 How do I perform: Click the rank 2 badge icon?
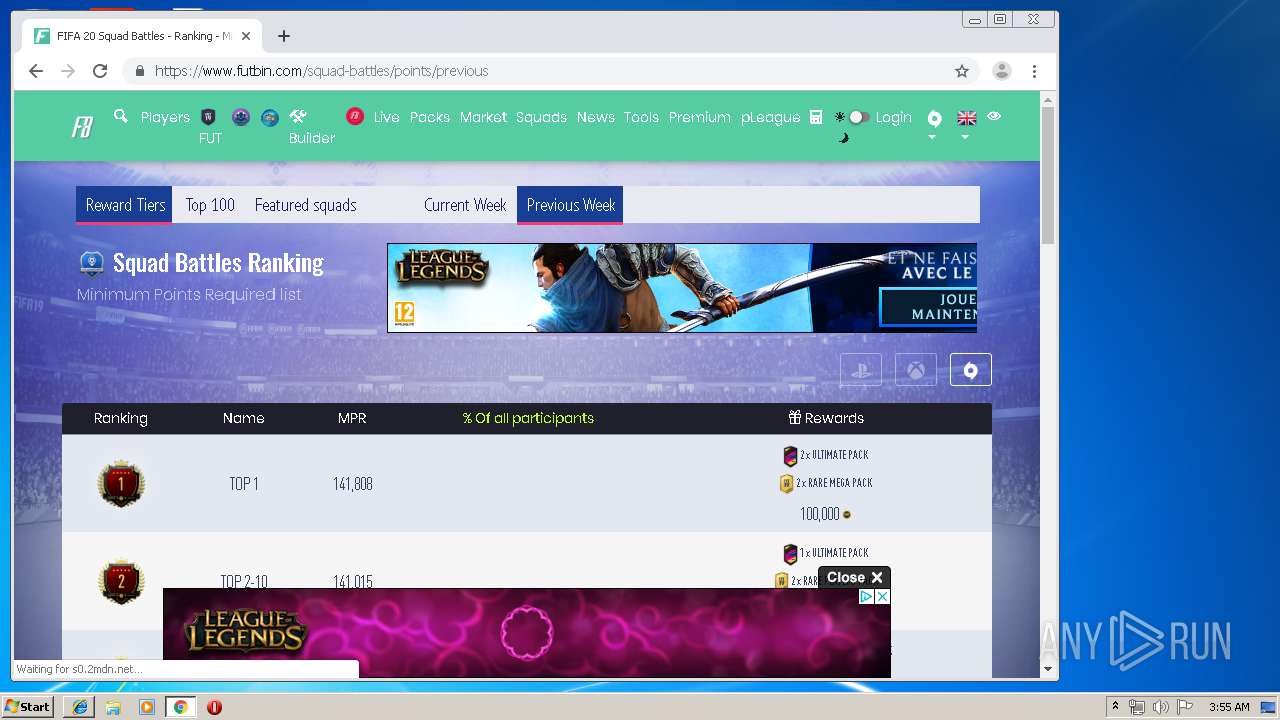click(x=121, y=581)
